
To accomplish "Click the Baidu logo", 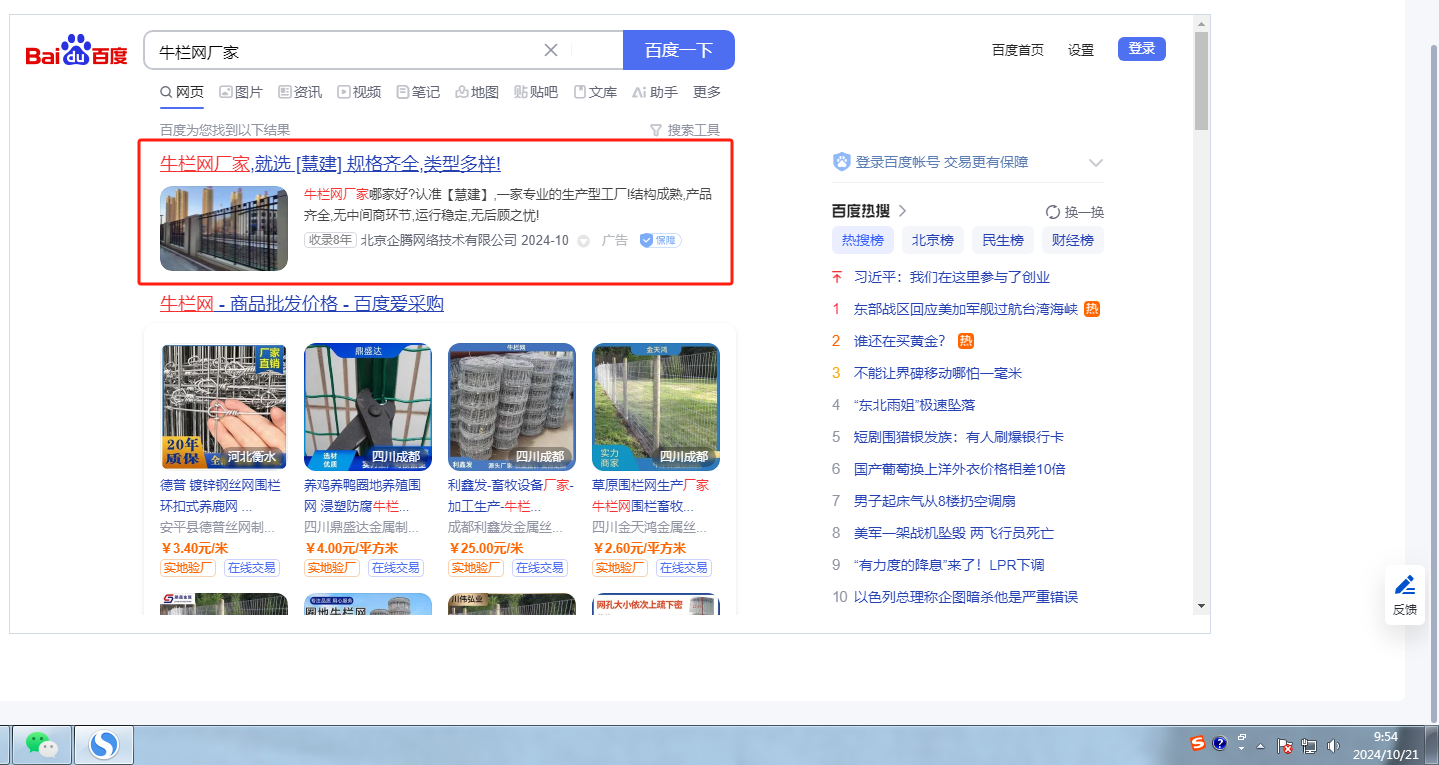I will pos(77,50).
